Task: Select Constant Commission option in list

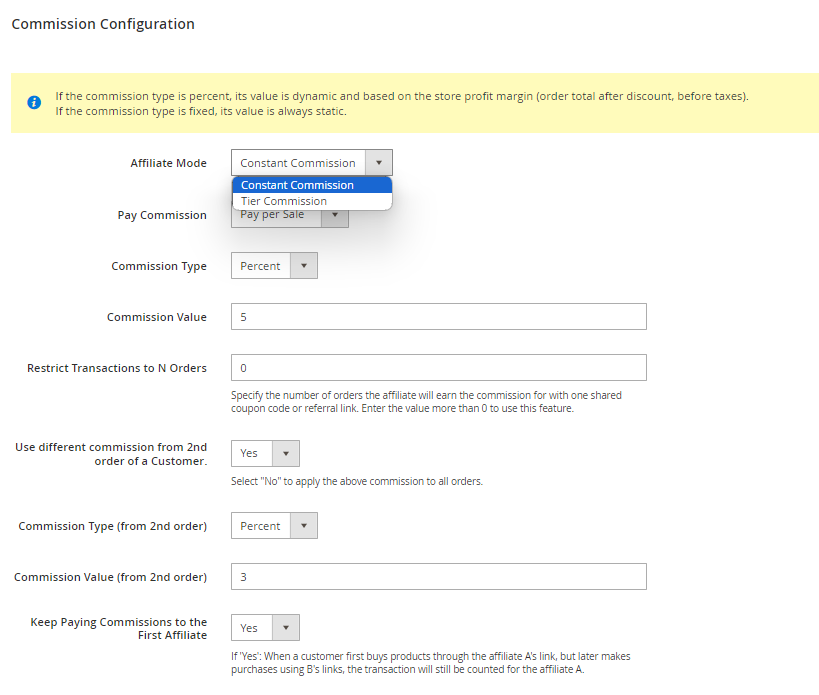Action: 312,185
